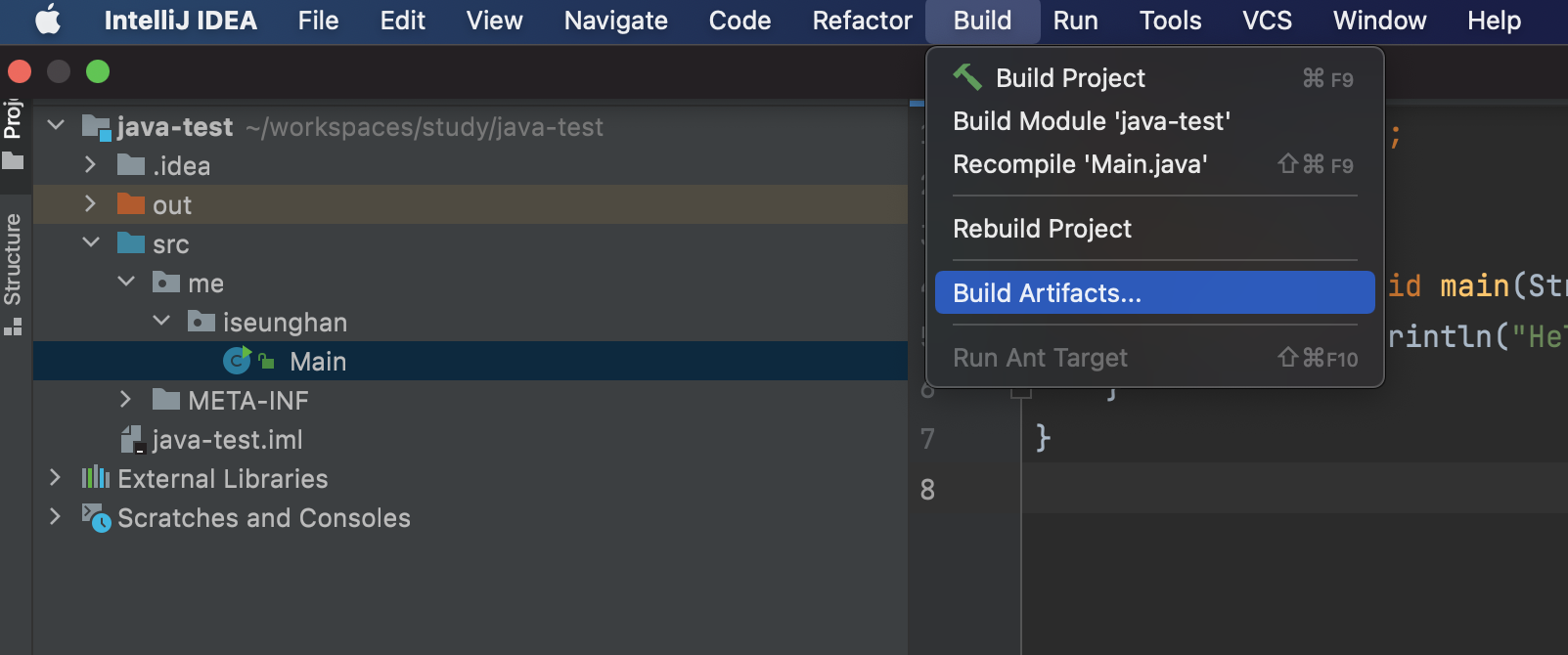Viewport: 1568px width, 655px height.
Task: Open the View menu
Action: [495, 21]
